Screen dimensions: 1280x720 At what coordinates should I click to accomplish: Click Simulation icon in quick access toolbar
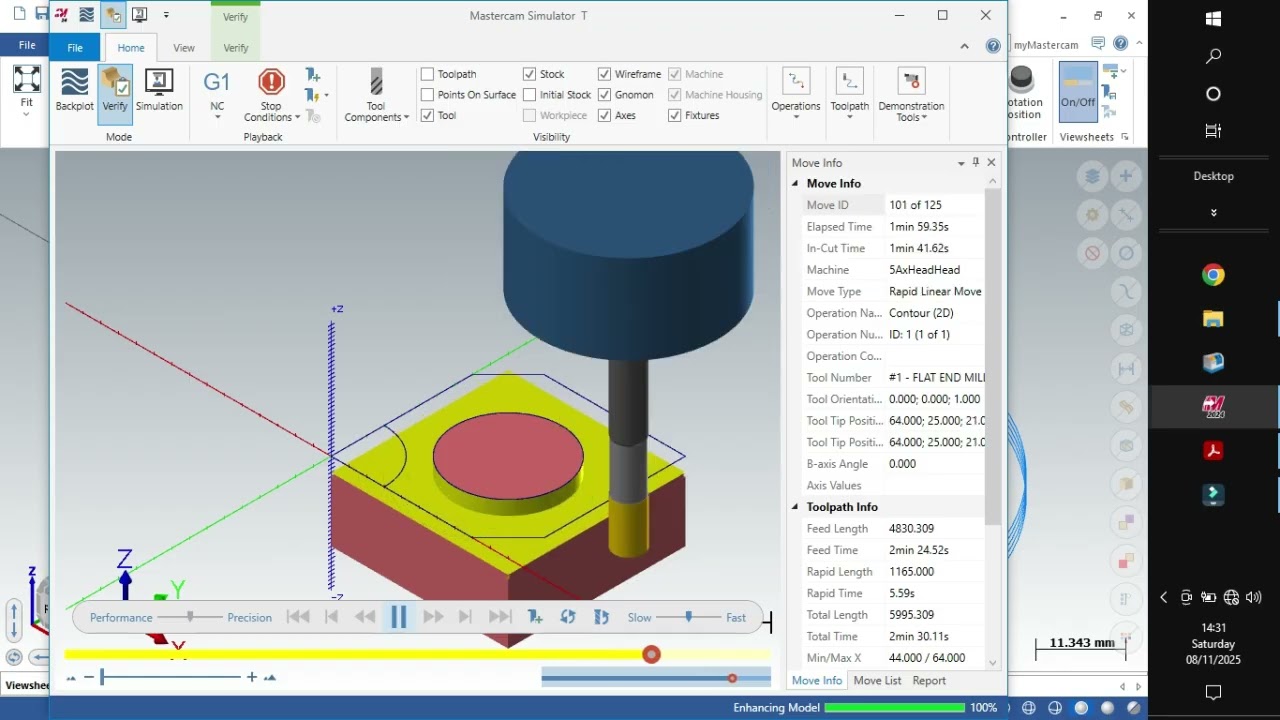[x=139, y=15]
